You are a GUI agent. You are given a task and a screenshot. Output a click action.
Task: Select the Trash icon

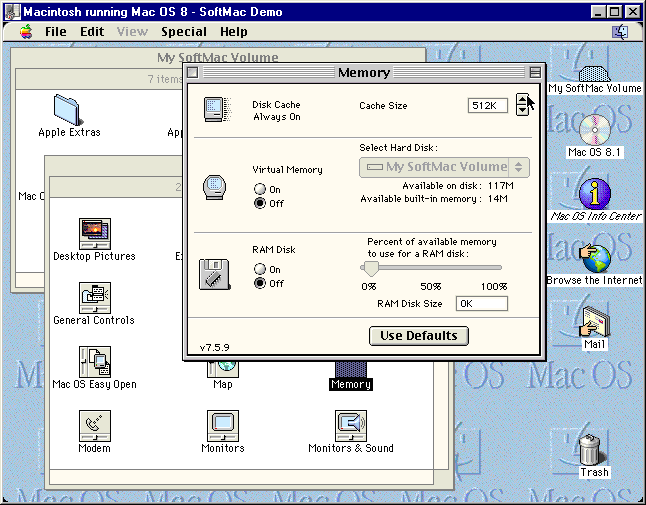click(x=592, y=449)
